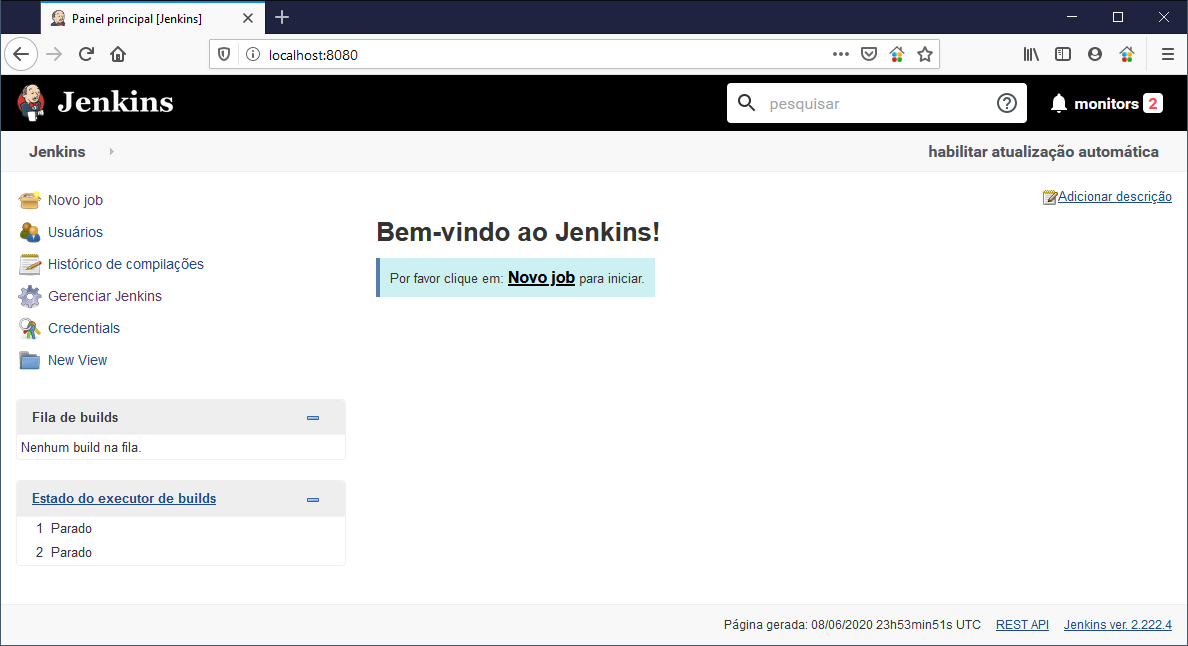Viewport: 1188px width, 646px height.
Task: Open Gerenciar Jenkins settings
Action: tap(105, 296)
